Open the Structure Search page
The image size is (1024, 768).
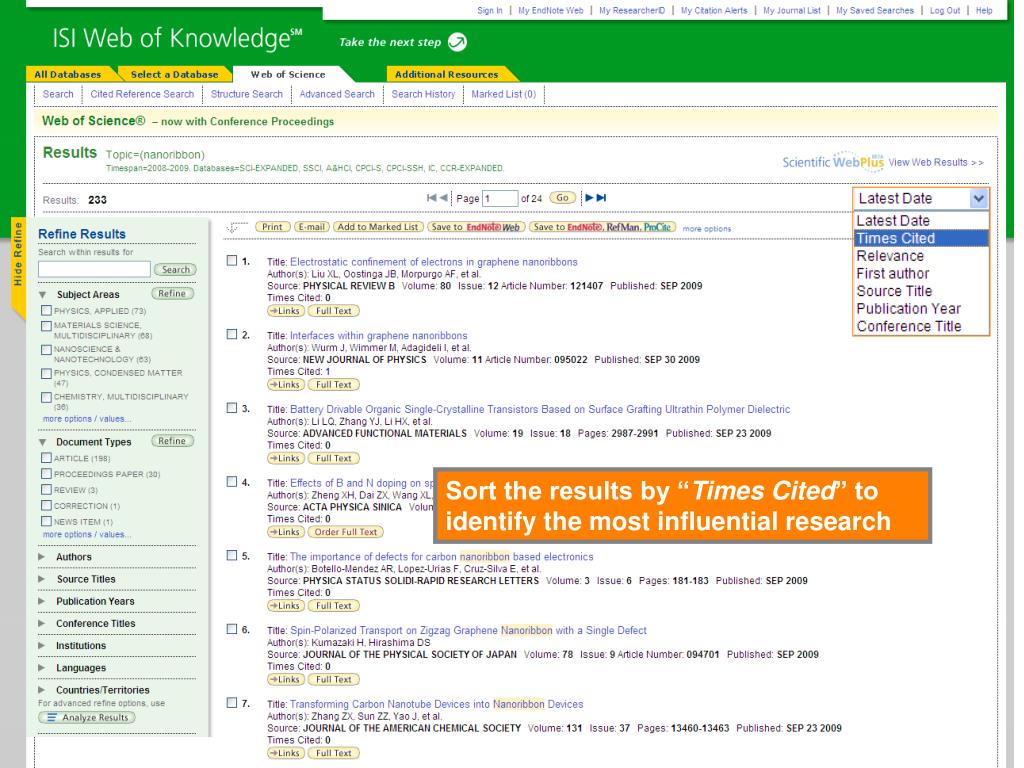[x=247, y=94]
